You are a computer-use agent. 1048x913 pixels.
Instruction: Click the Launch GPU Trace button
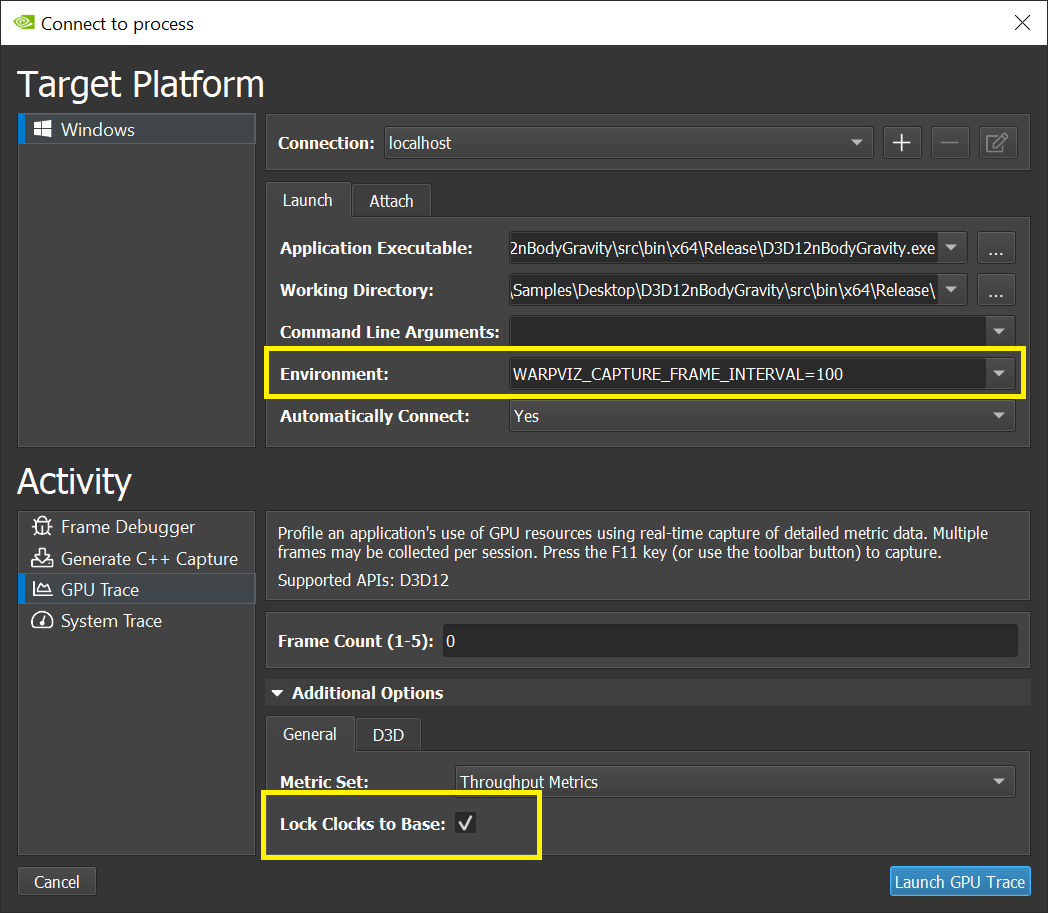coord(959,881)
